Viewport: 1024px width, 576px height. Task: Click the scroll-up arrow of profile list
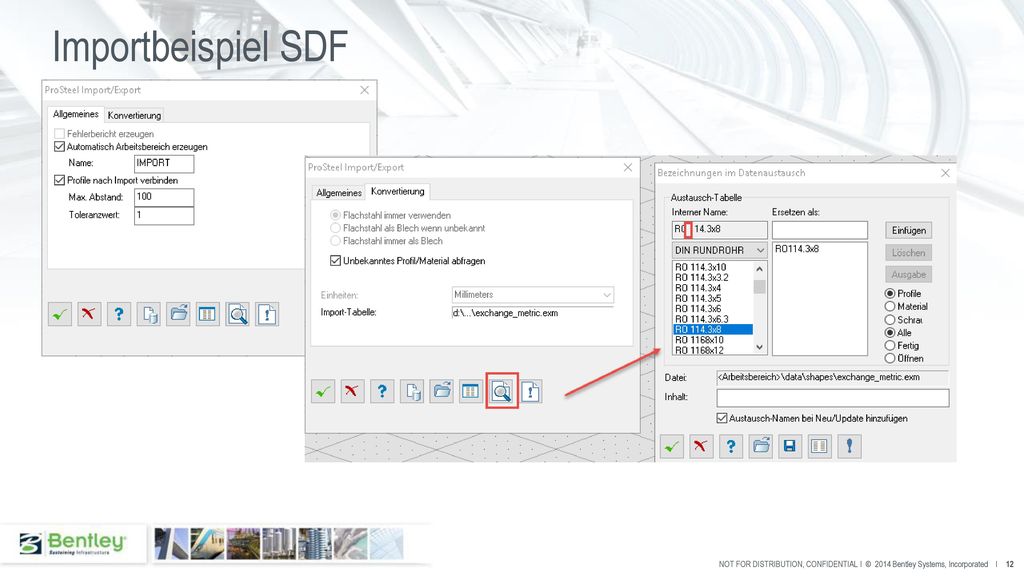[x=760, y=268]
